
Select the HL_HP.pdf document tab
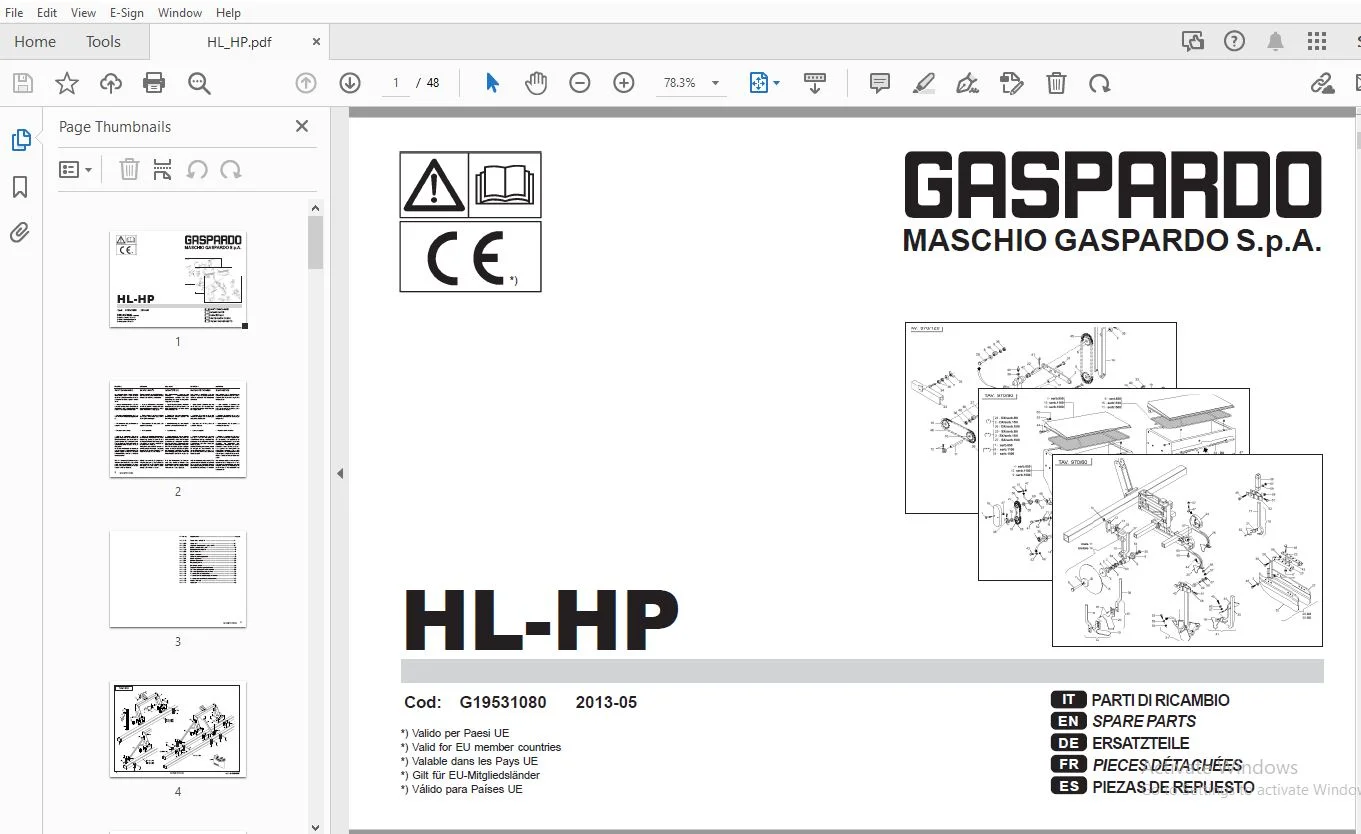click(x=240, y=42)
